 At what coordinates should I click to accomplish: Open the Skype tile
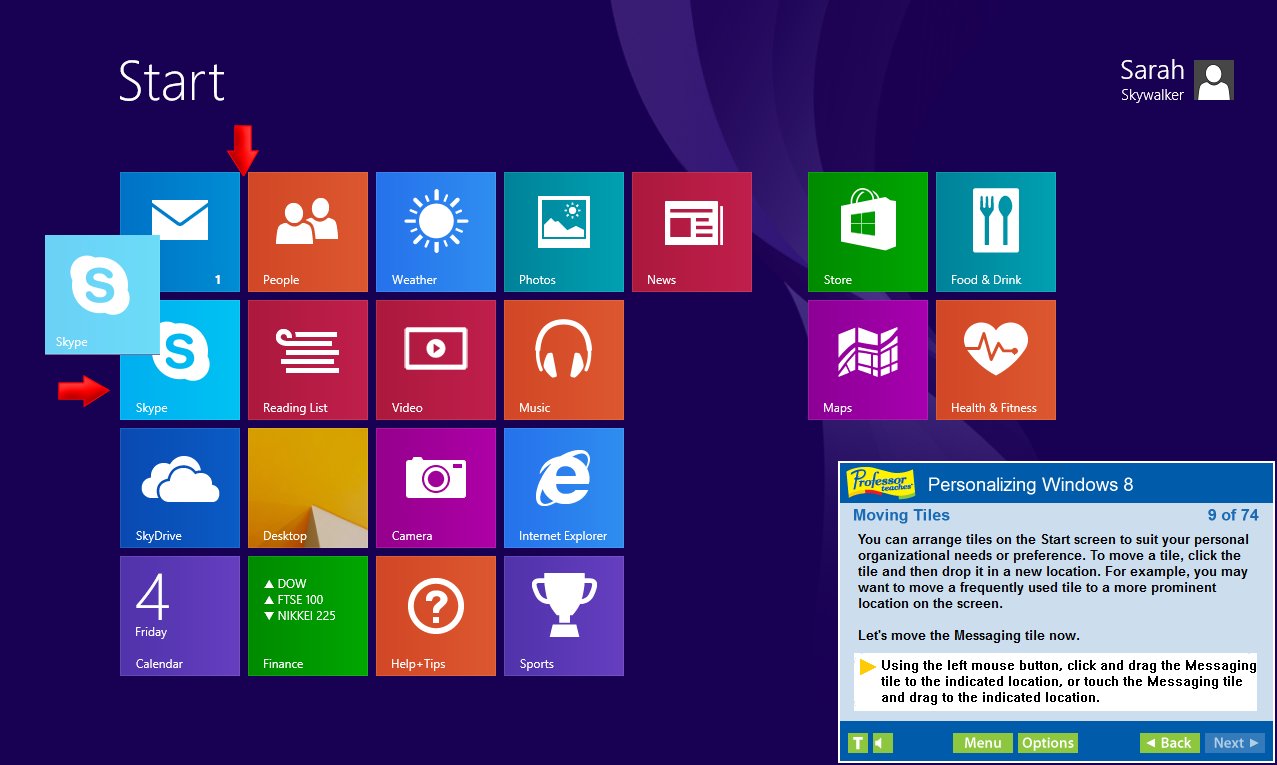point(179,359)
